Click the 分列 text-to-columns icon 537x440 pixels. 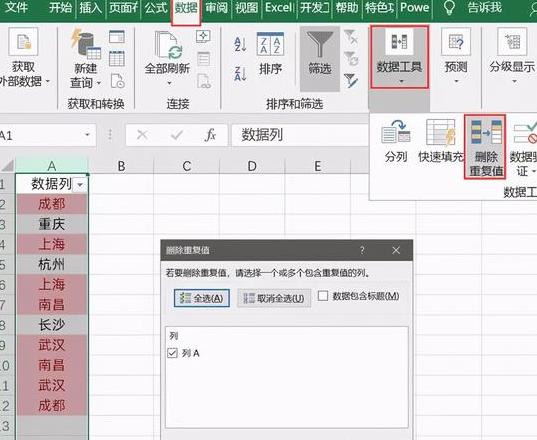click(x=396, y=132)
